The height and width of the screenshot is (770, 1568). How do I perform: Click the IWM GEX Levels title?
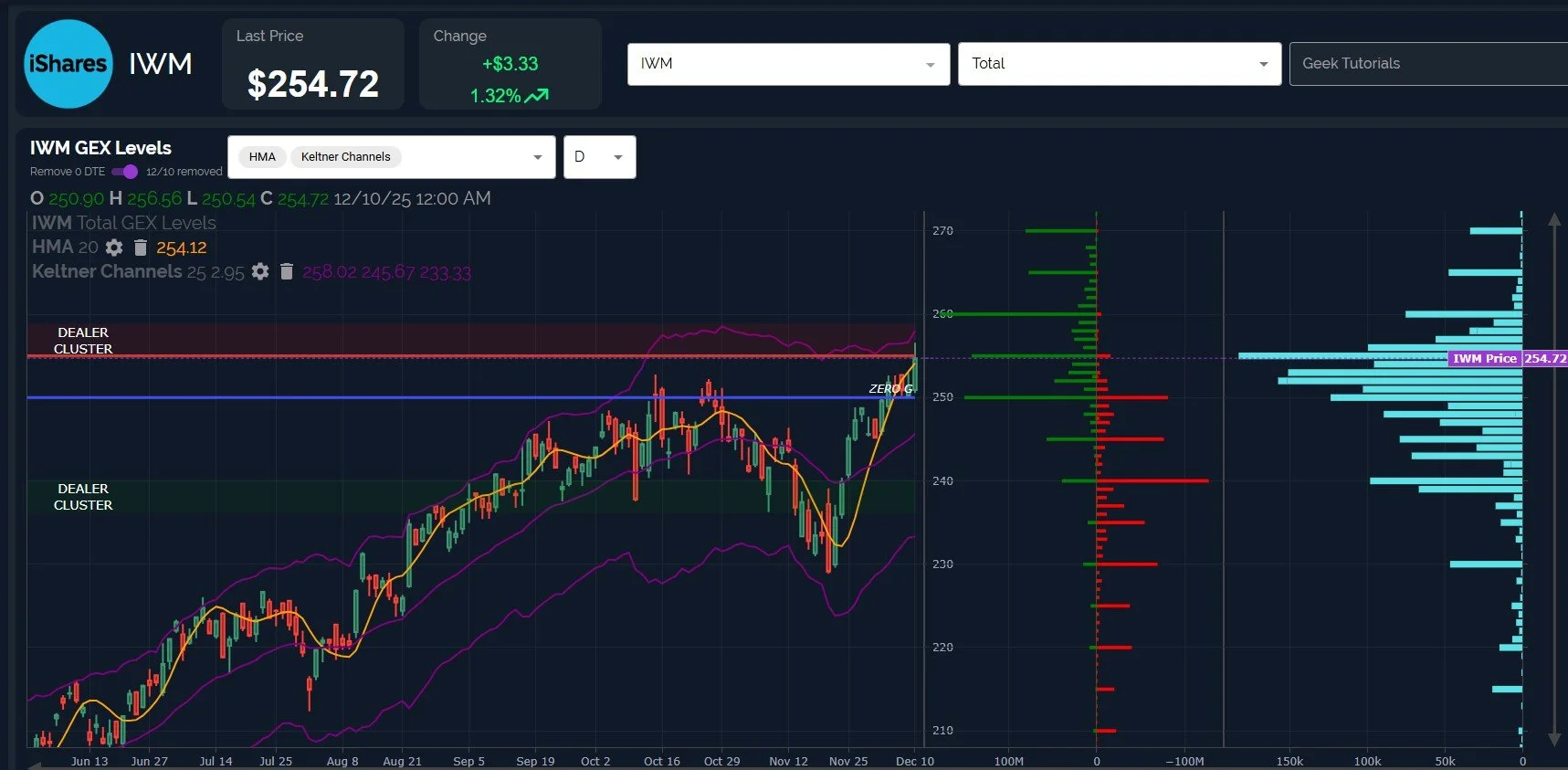coord(100,148)
